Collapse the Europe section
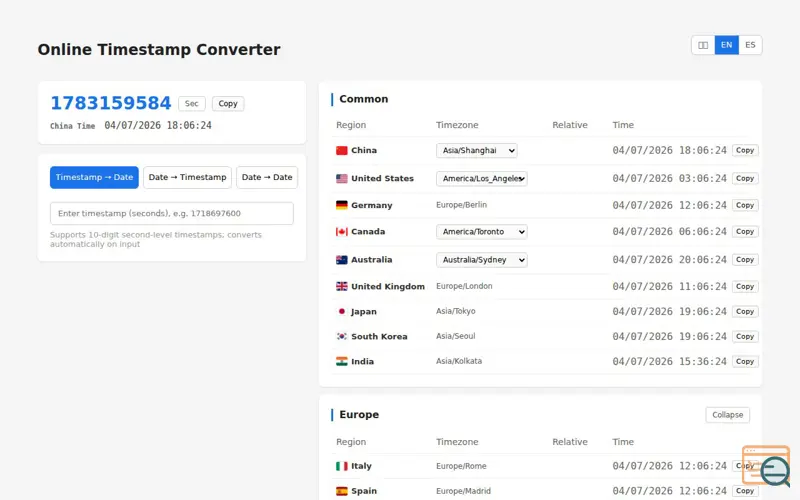 click(x=728, y=415)
